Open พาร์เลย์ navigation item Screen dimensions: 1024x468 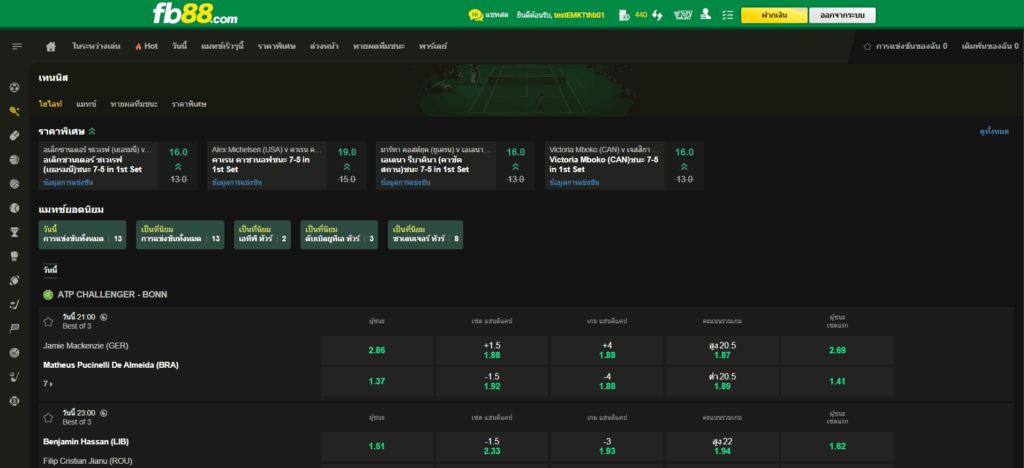(433, 46)
